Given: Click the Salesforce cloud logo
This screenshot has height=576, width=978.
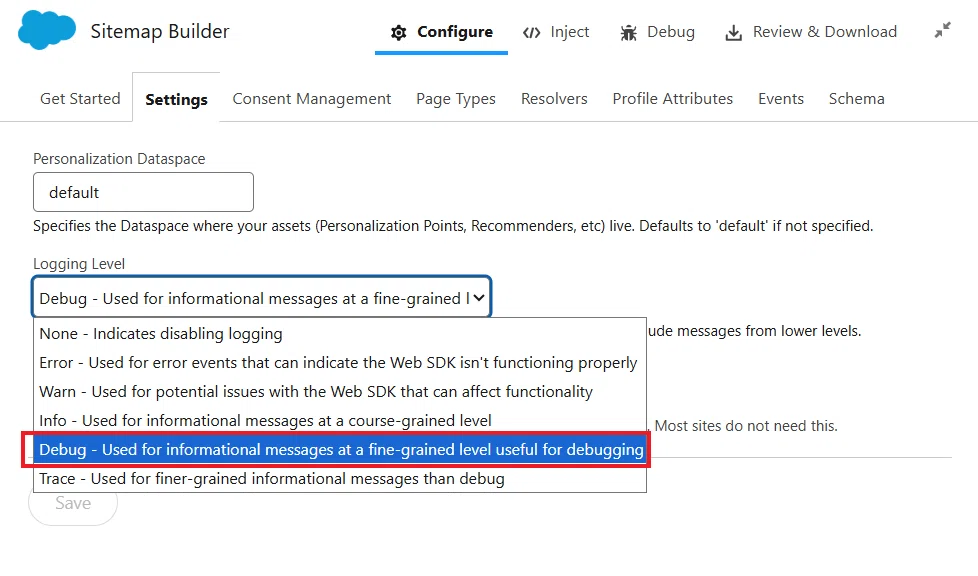Looking at the screenshot, I should click(47, 30).
